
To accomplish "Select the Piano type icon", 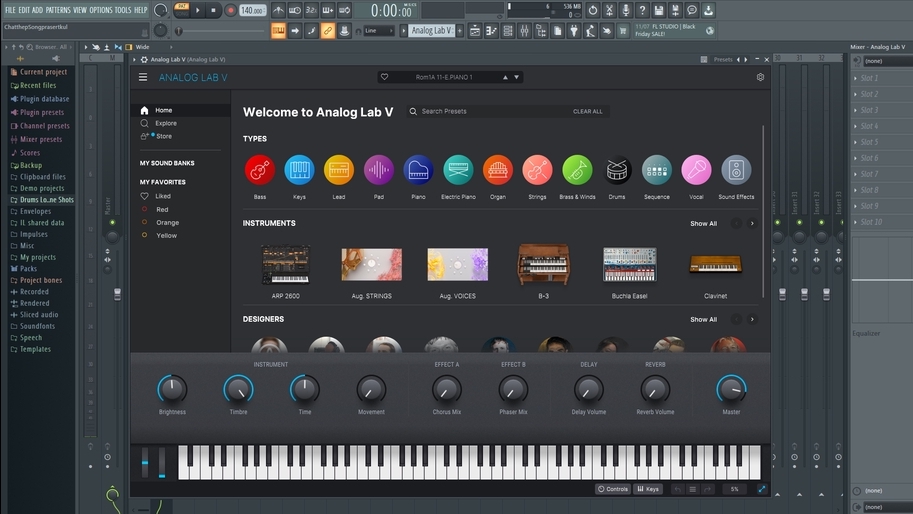I will [418, 170].
